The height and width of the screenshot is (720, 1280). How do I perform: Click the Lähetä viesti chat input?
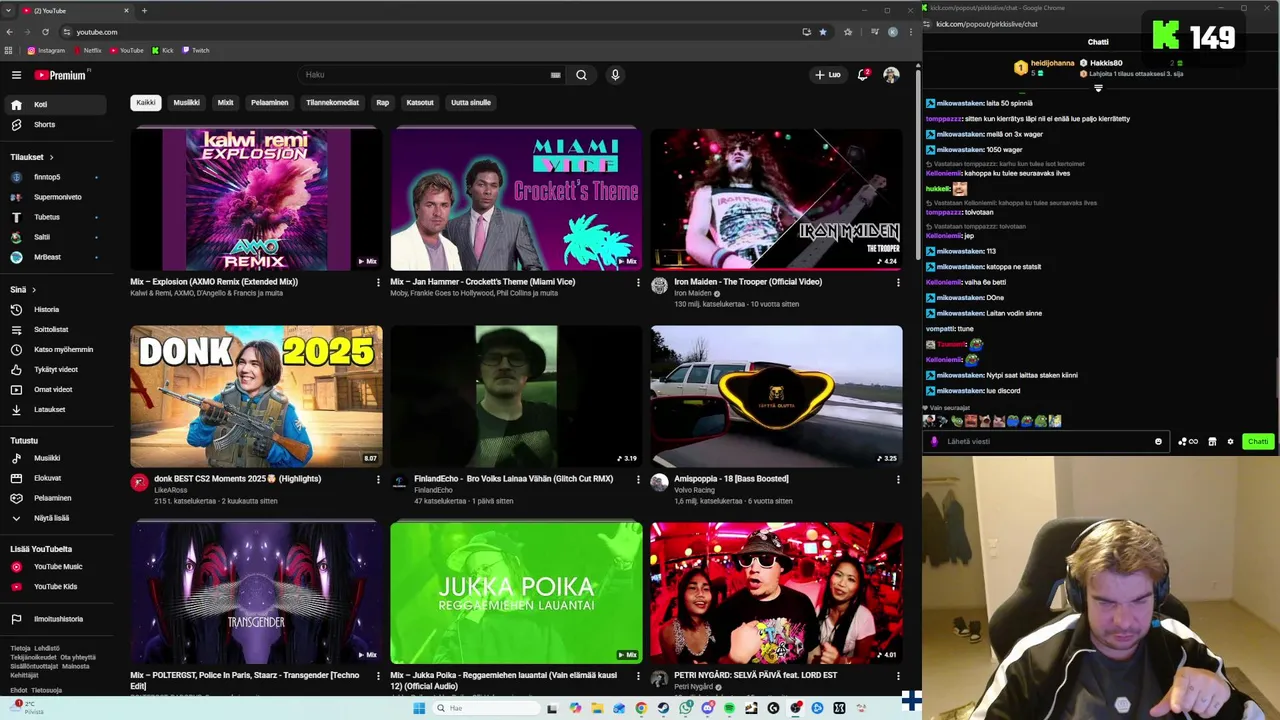tap(1046, 441)
